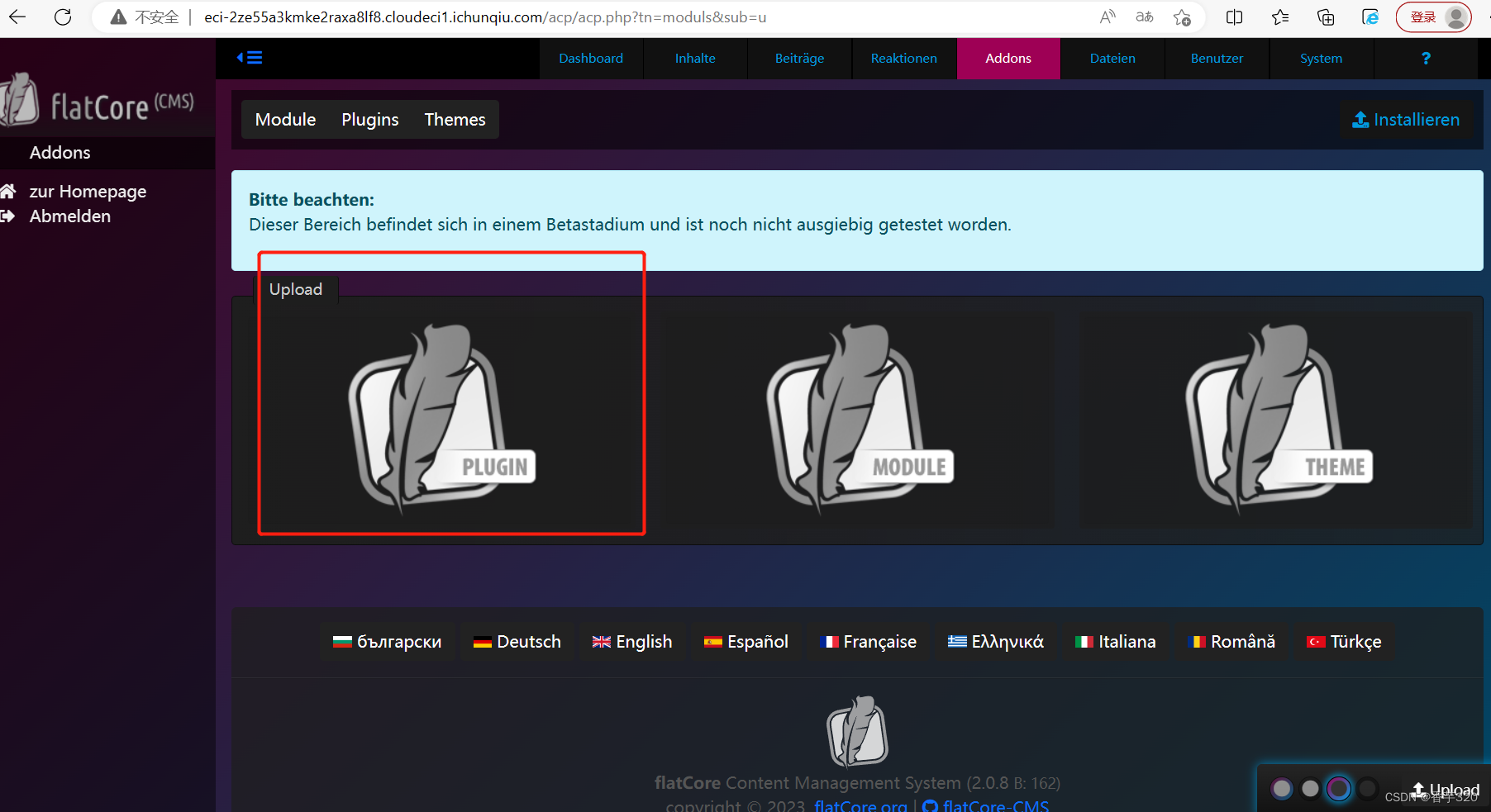Go to zur Homepage link

click(x=88, y=192)
